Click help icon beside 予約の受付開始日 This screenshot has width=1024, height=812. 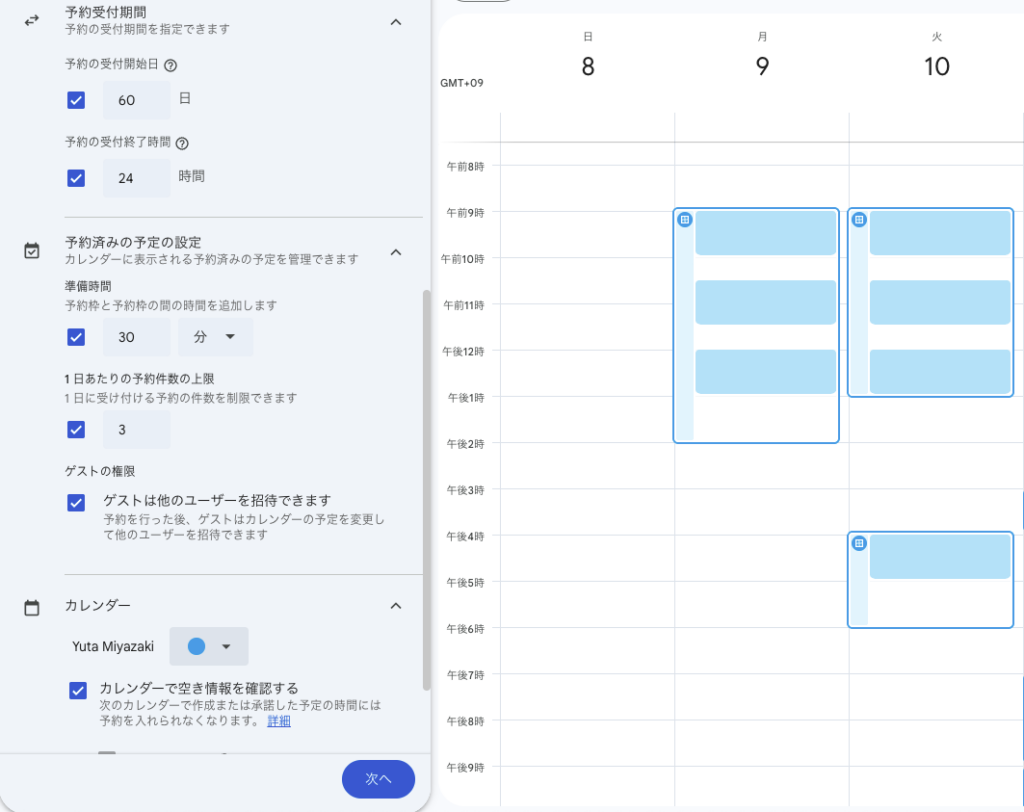[x=170, y=65]
